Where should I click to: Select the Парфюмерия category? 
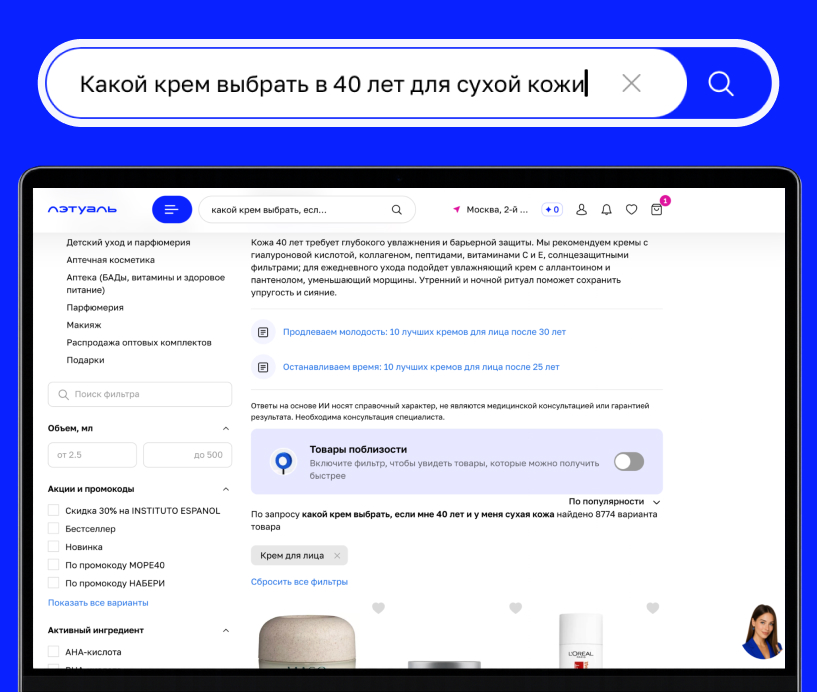tap(95, 307)
